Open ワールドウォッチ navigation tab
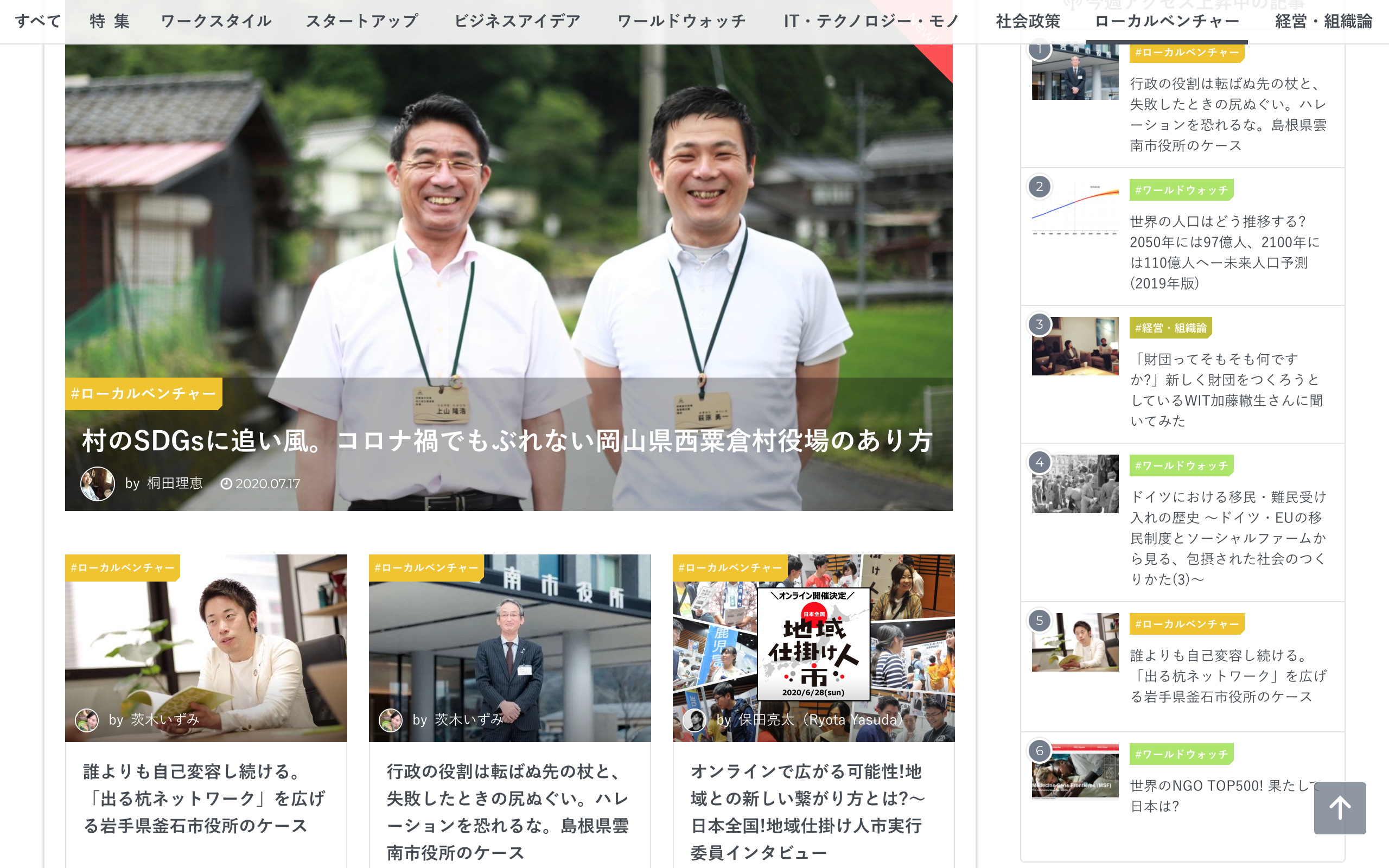The image size is (1389, 868). coord(682,21)
